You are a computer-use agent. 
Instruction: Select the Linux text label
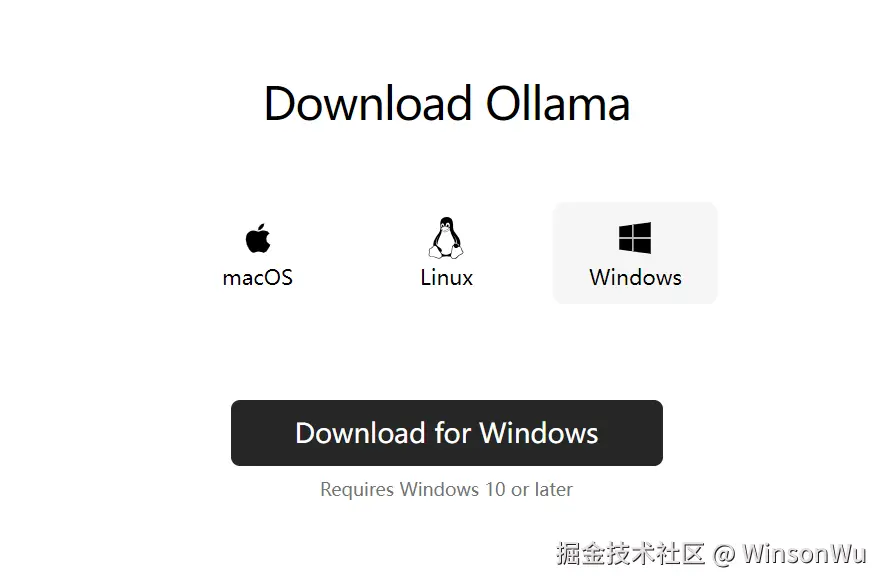[446, 277]
